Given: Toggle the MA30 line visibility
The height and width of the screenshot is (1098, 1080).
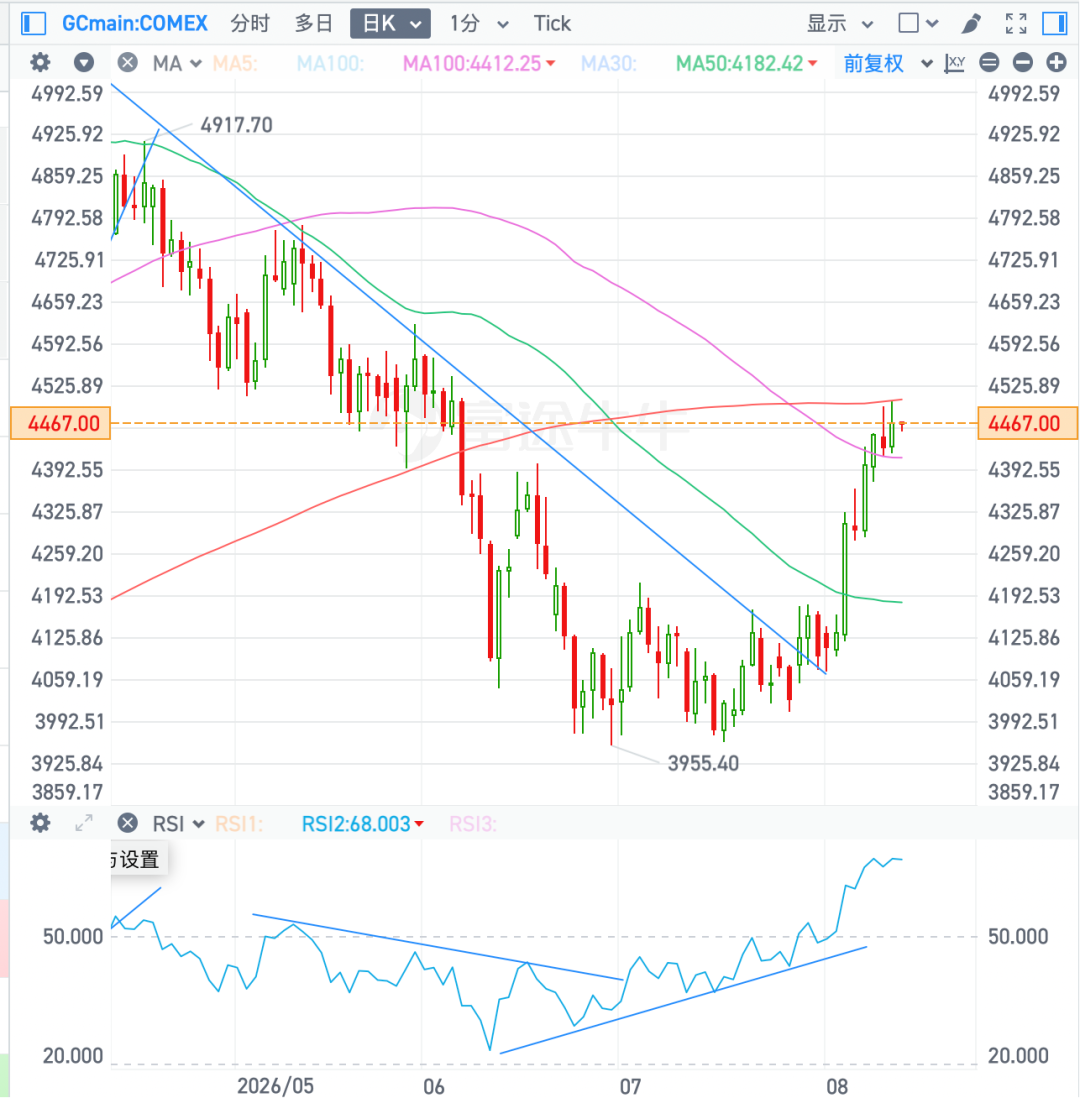Looking at the screenshot, I should [609, 64].
